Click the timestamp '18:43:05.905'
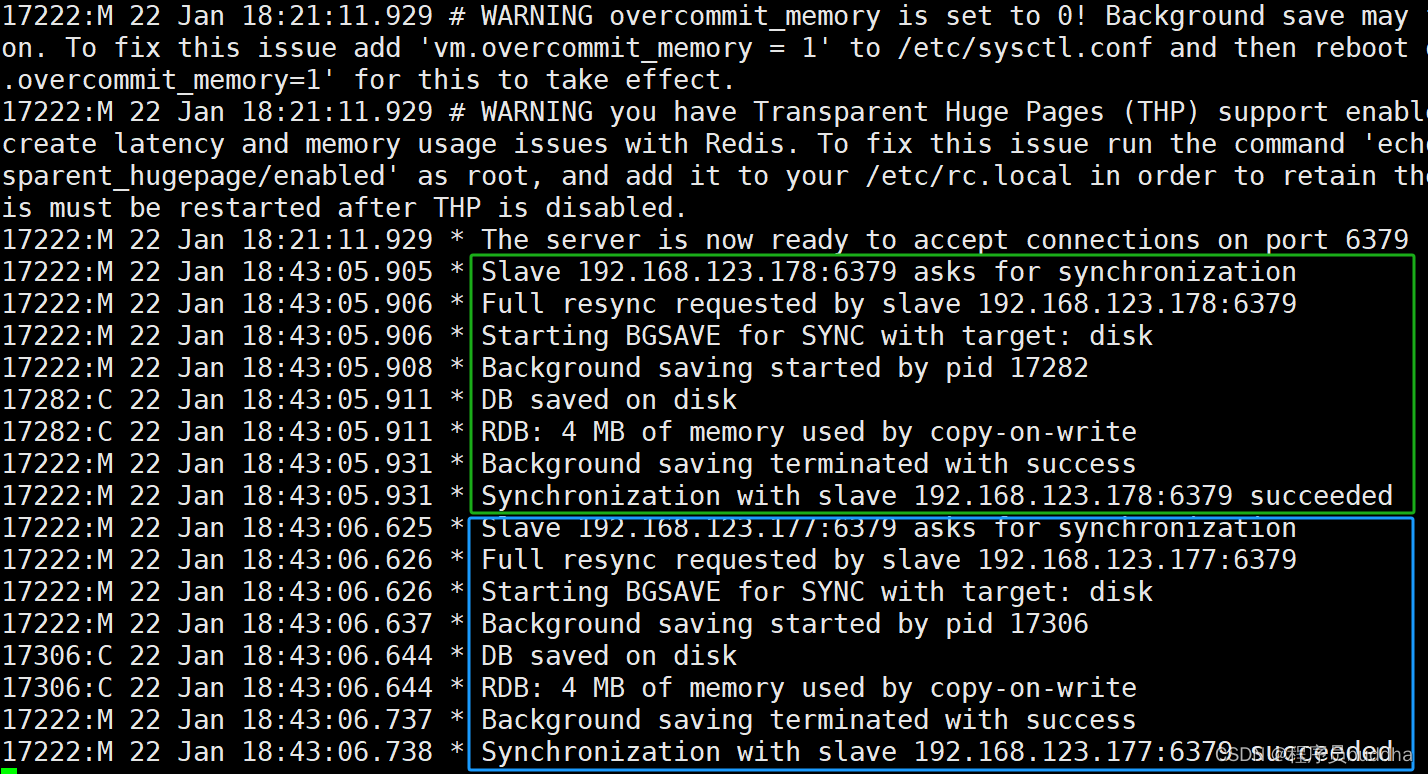1428x774 pixels. pyautogui.click(x=337, y=272)
